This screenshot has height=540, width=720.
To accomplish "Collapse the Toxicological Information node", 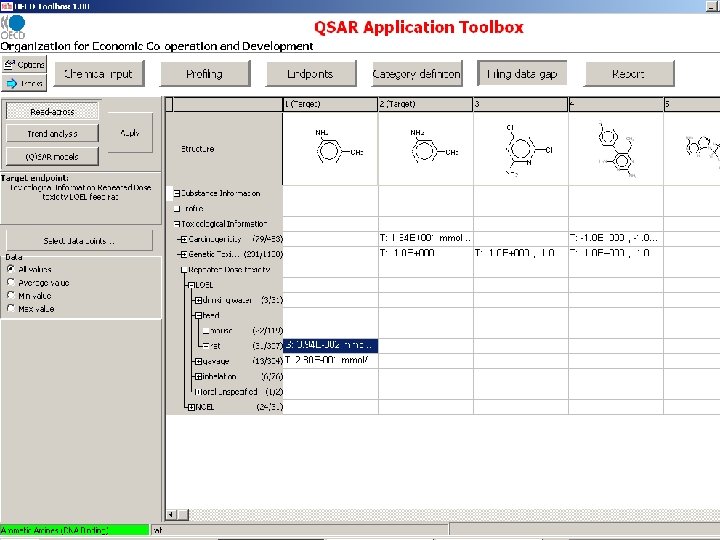I will 177,224.
